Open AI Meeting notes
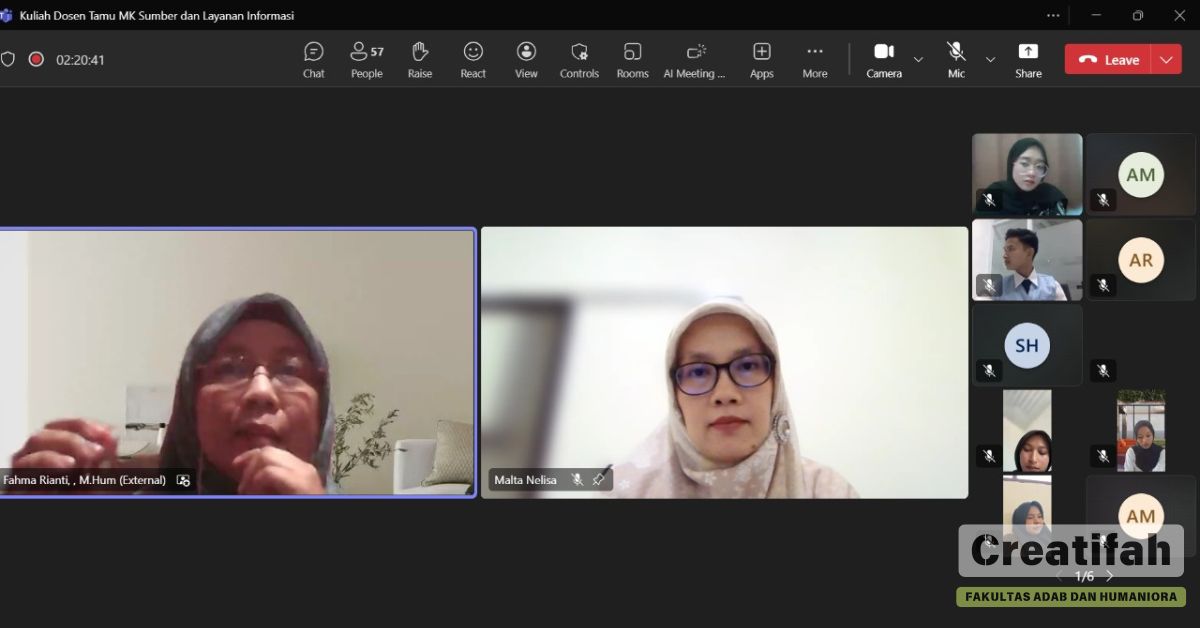Screen dimensions: 1200x628 695,59
